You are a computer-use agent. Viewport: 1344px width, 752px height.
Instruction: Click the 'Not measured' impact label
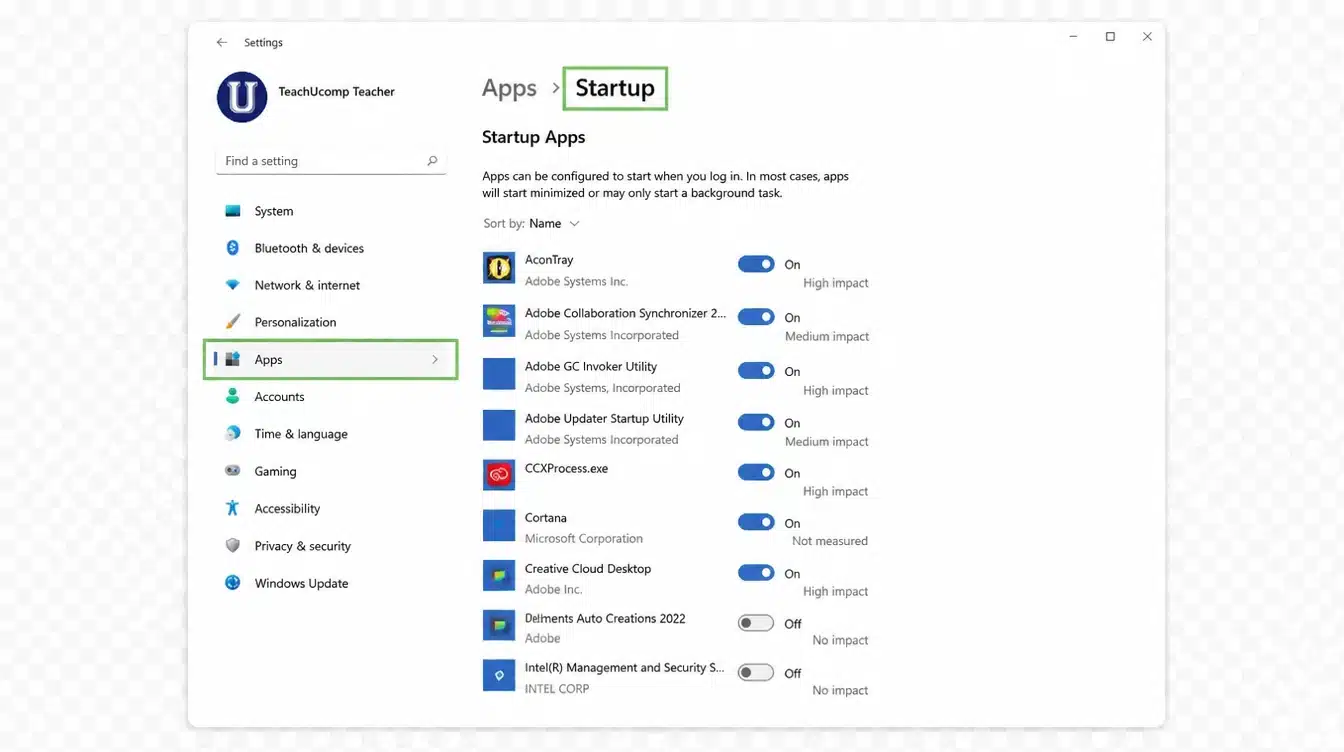pos(830,541)
